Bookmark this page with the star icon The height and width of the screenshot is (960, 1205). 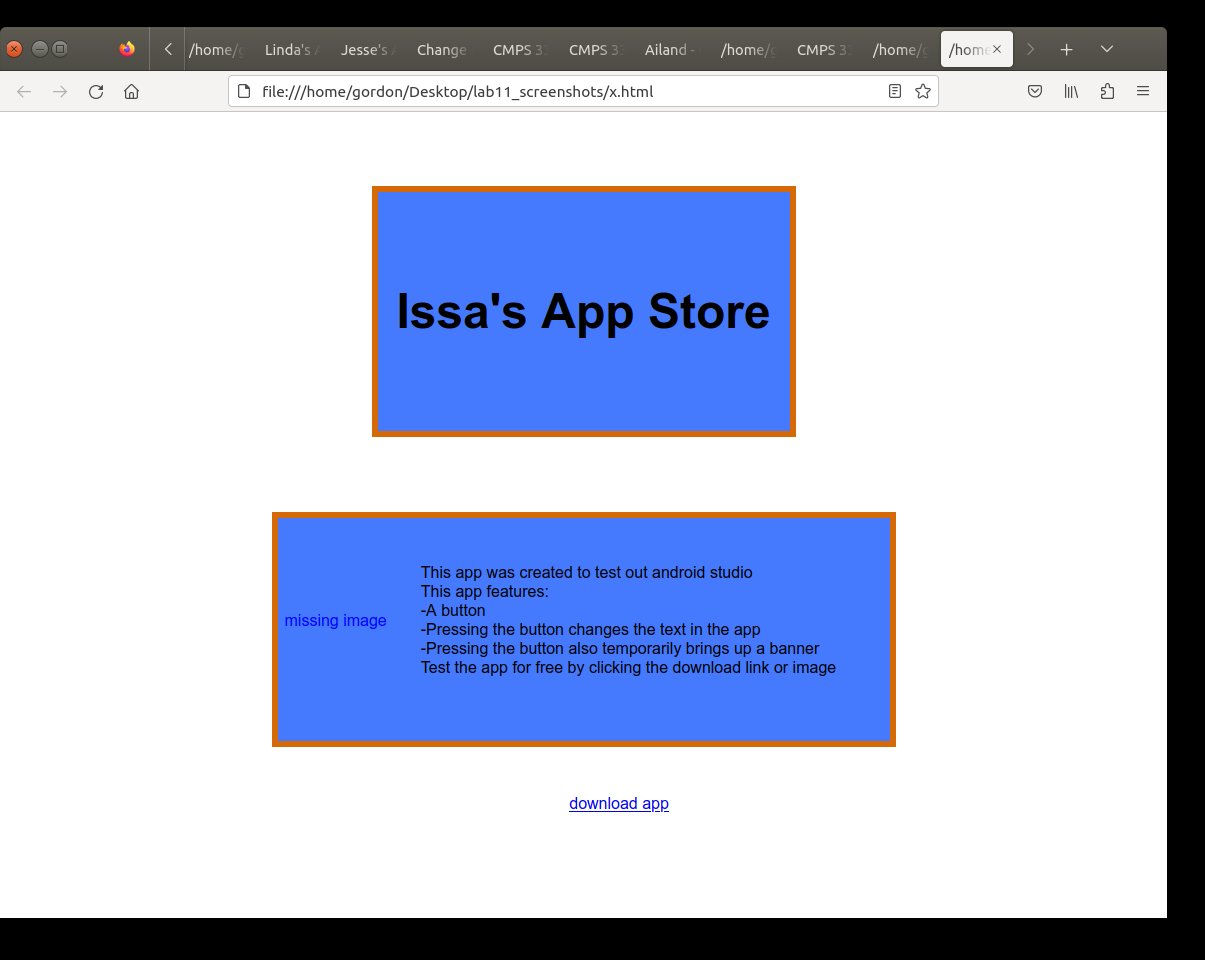922,92
